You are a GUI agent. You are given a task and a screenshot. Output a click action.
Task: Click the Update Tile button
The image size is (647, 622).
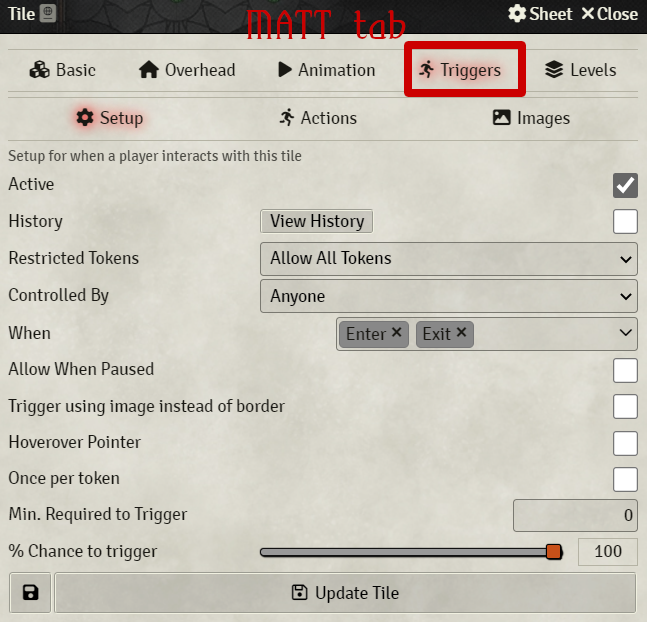coord(345,593)
